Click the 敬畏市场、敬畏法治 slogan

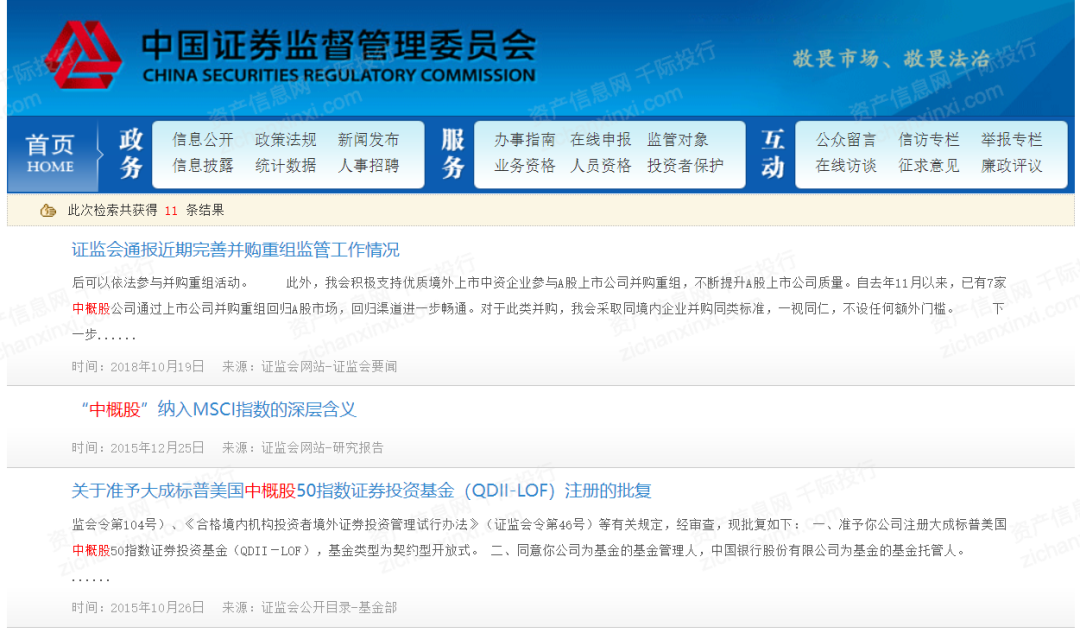tap(891, 59)
